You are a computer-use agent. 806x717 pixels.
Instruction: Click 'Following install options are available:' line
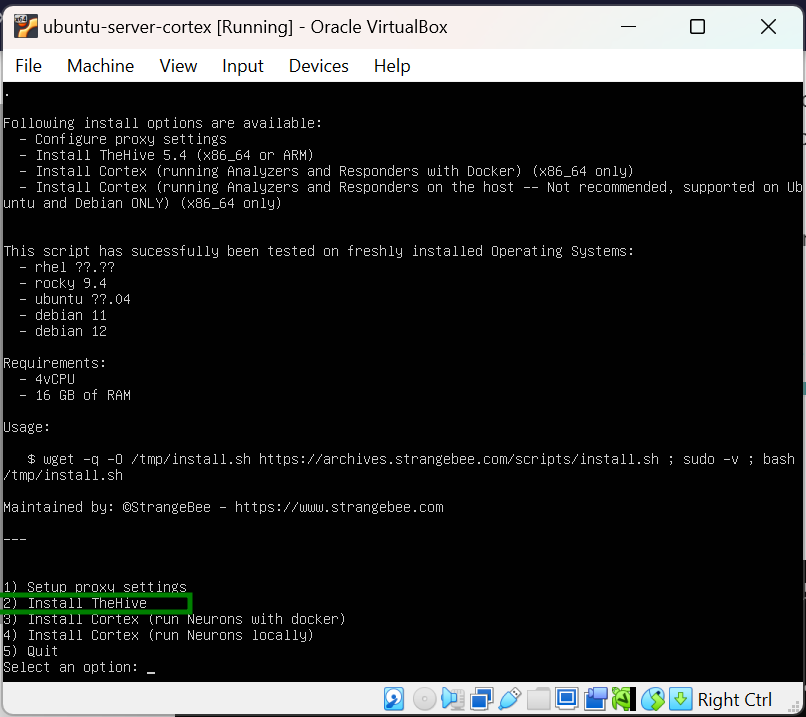(x=162, y=123)
